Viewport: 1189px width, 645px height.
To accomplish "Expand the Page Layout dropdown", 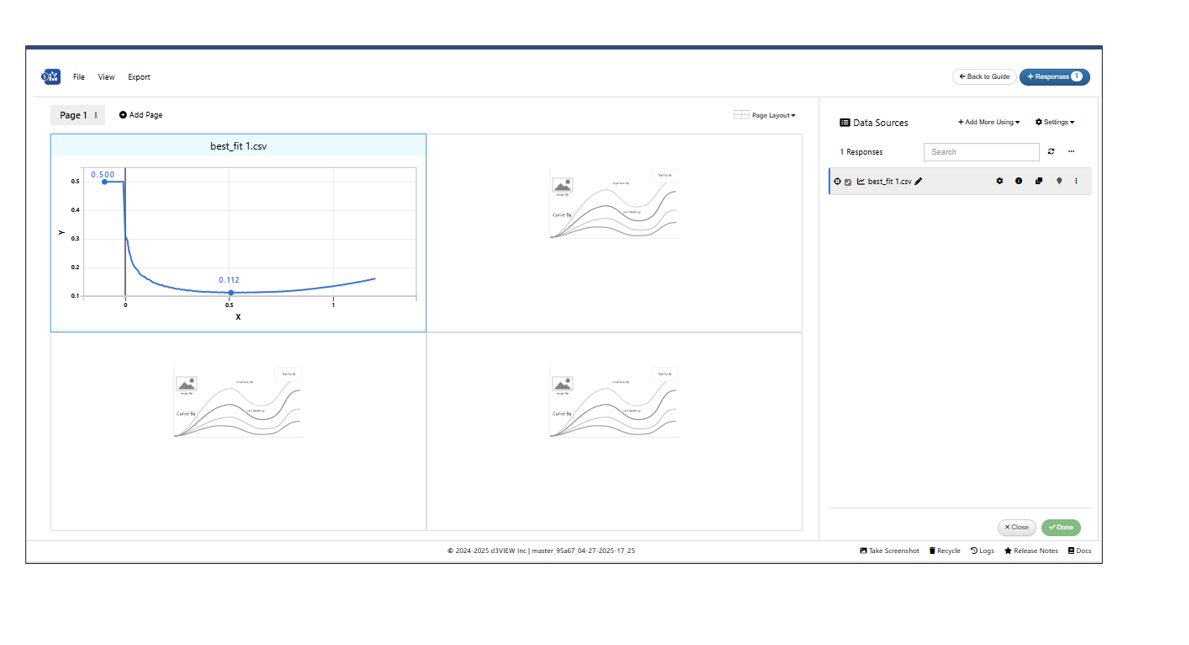I will coord(765,116).
